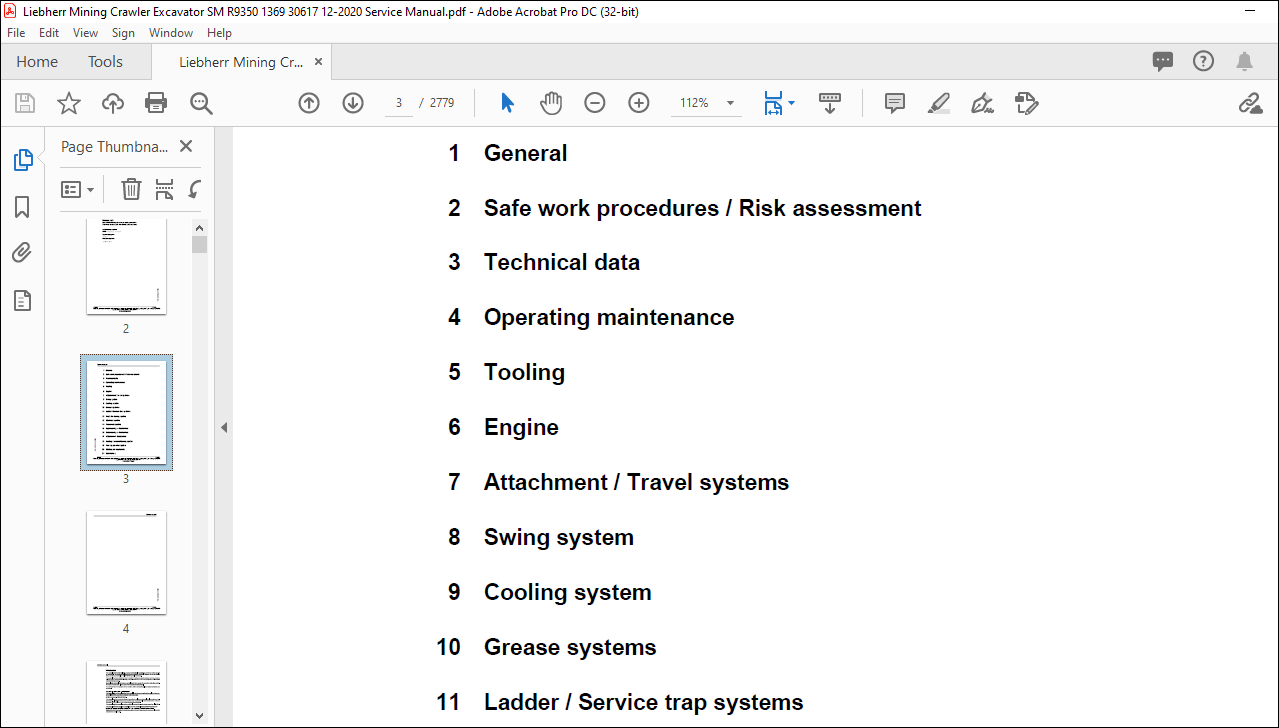Open the Help menu
The image size is (1279, 728).
219,33
